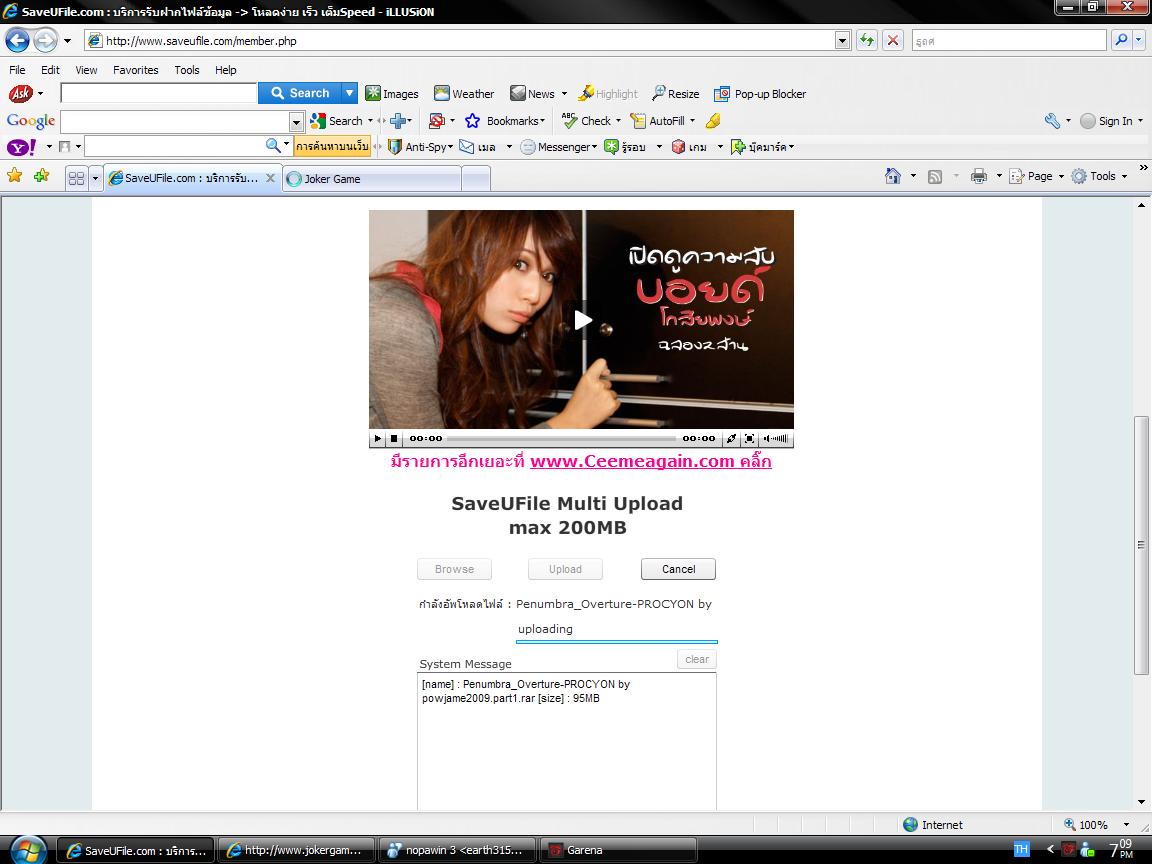
Task: Open the Tools gear menu in command bar
Action: coord(1099,176)
